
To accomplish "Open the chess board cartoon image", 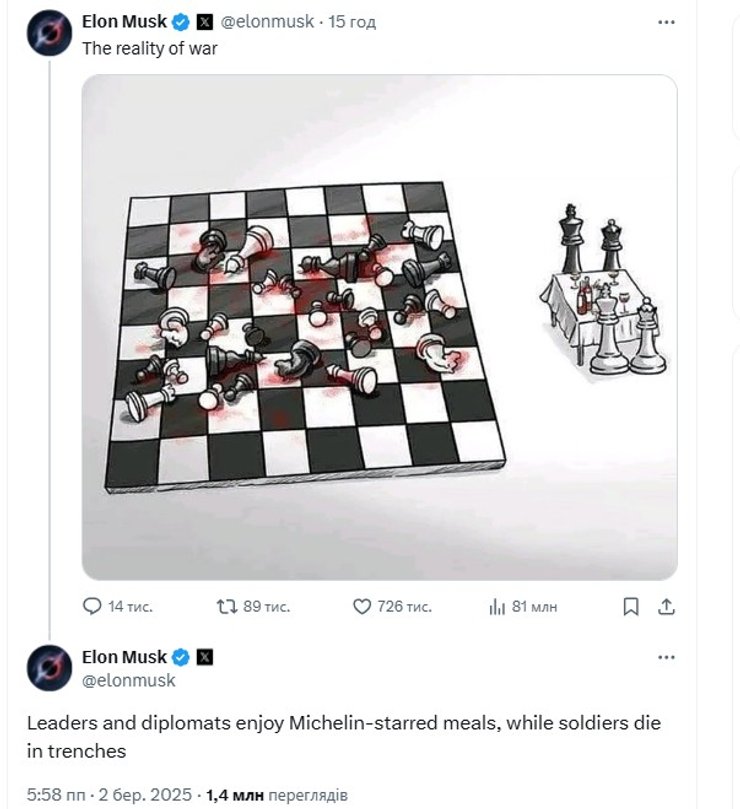I will point(379,327).
